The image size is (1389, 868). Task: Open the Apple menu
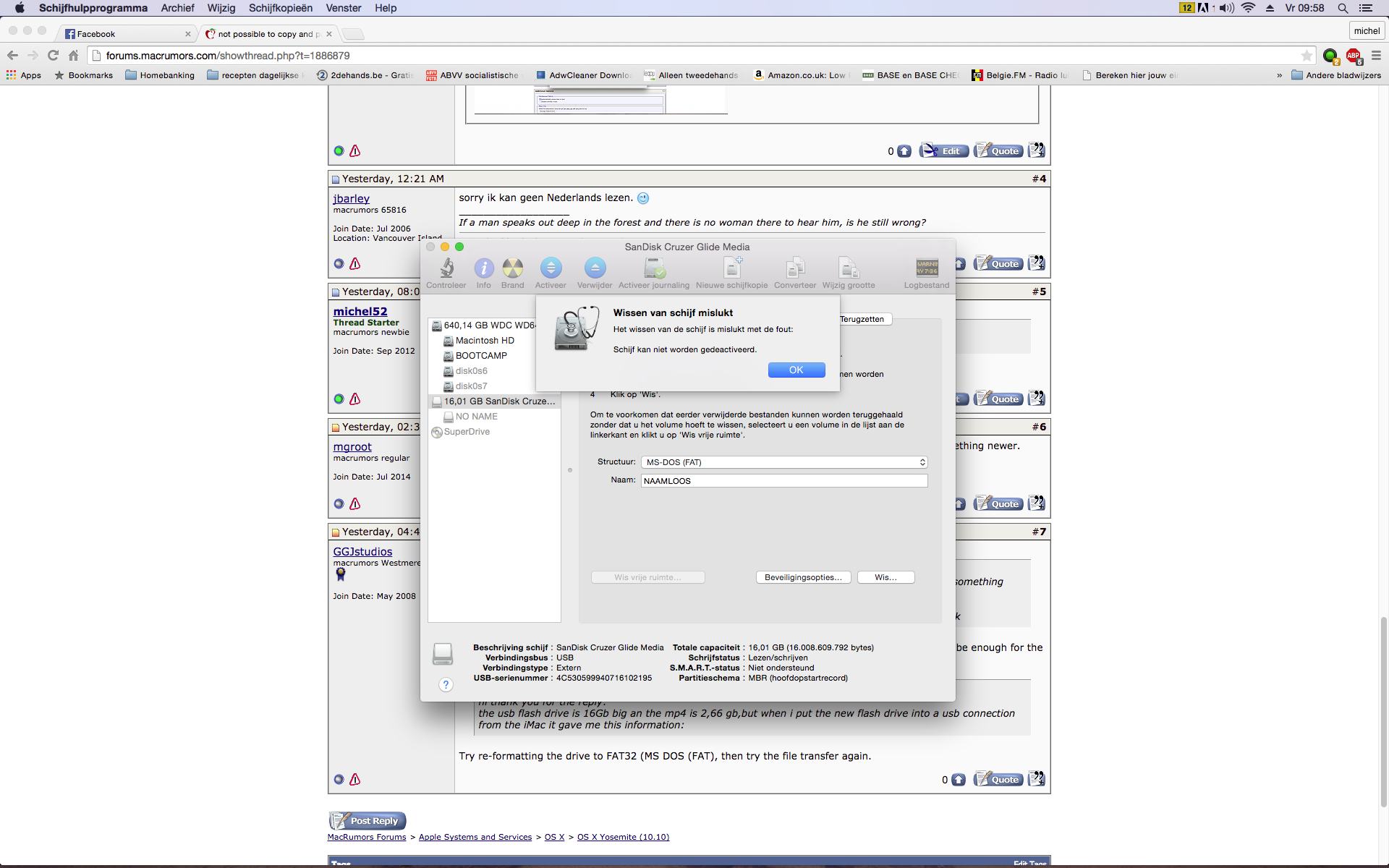(x=20, y=8)
